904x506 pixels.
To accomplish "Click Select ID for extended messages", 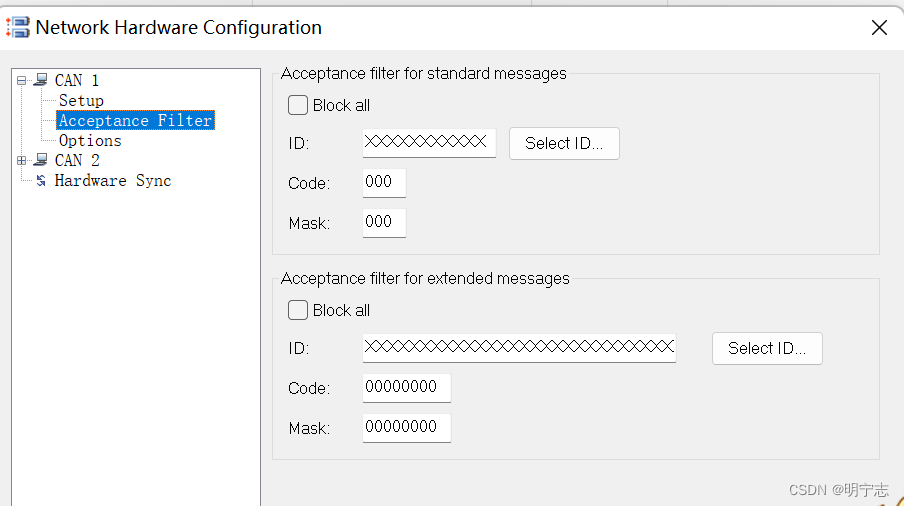I will [767, 348].
